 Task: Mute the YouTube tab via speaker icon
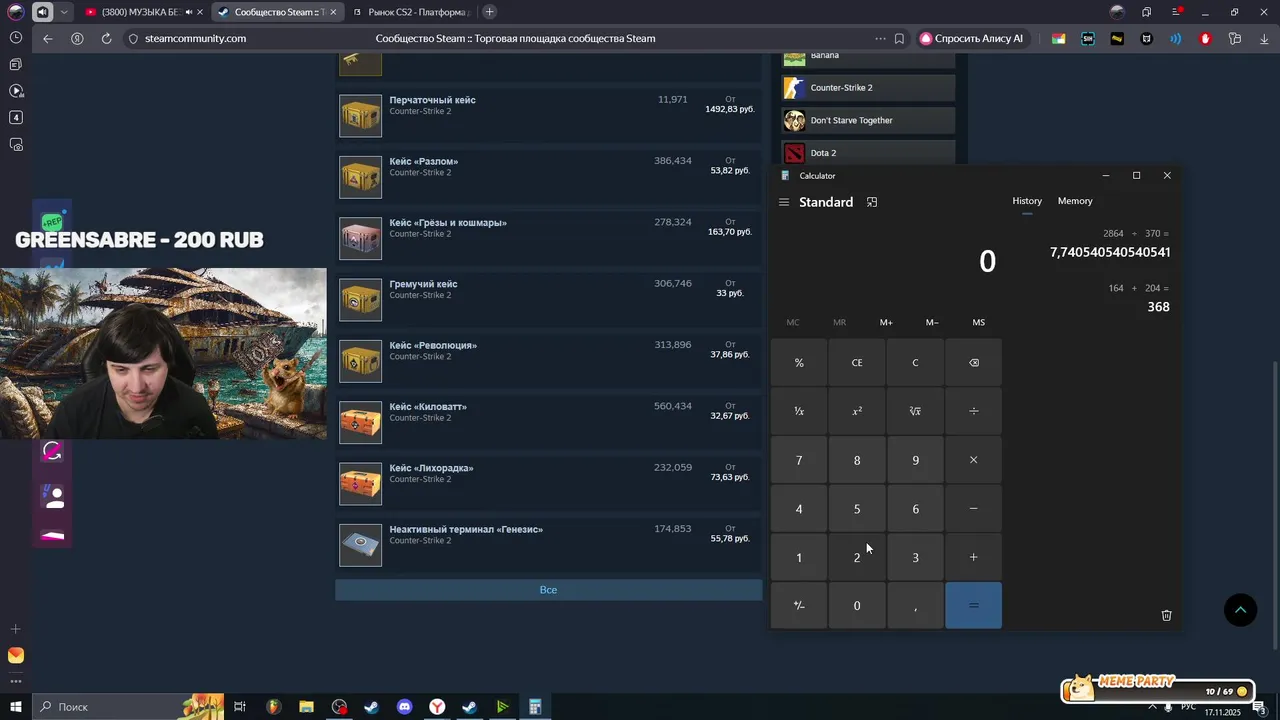(189, 12)
